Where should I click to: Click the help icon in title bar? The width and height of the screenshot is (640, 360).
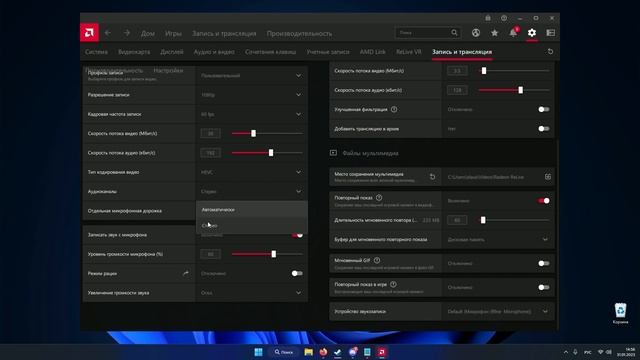[504, 18]
